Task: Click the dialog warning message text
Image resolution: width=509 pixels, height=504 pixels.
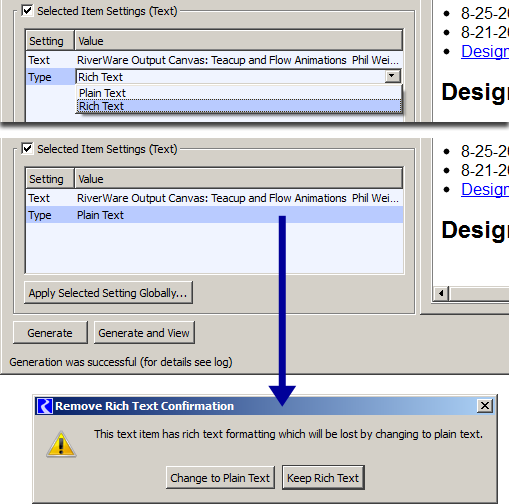Action: point(288,434)
